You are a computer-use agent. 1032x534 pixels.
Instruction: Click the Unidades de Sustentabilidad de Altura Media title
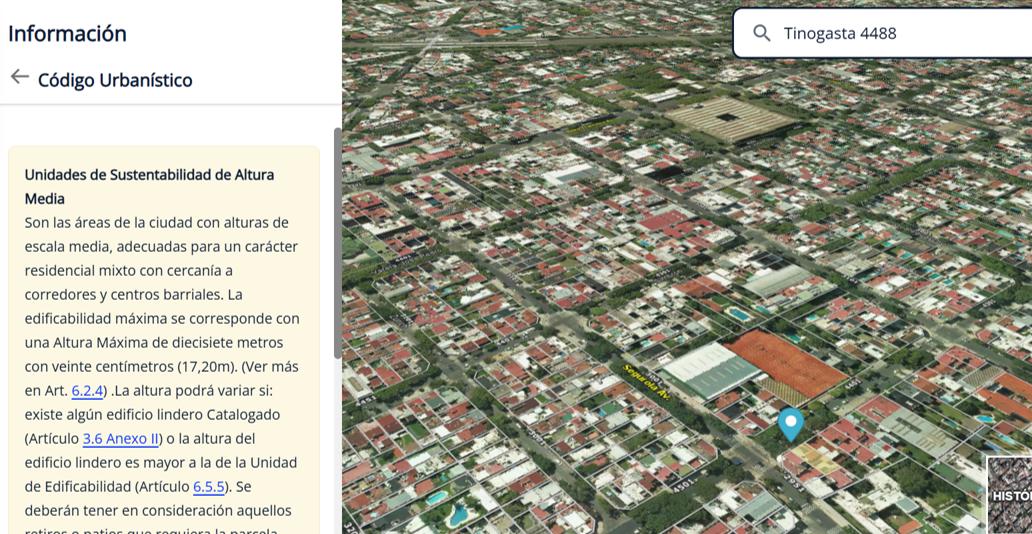click(149, 186)
